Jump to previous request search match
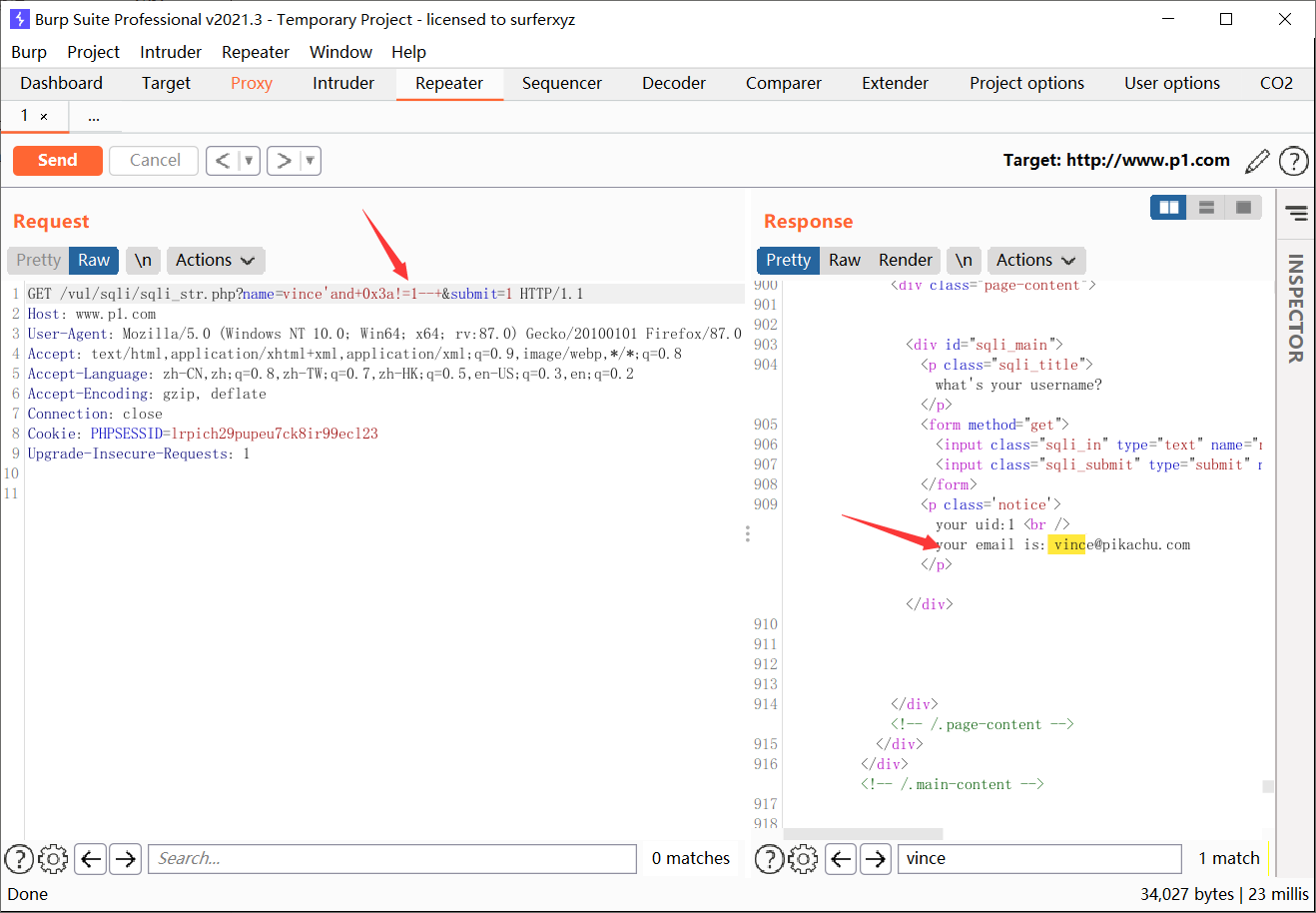 point(91,858)
